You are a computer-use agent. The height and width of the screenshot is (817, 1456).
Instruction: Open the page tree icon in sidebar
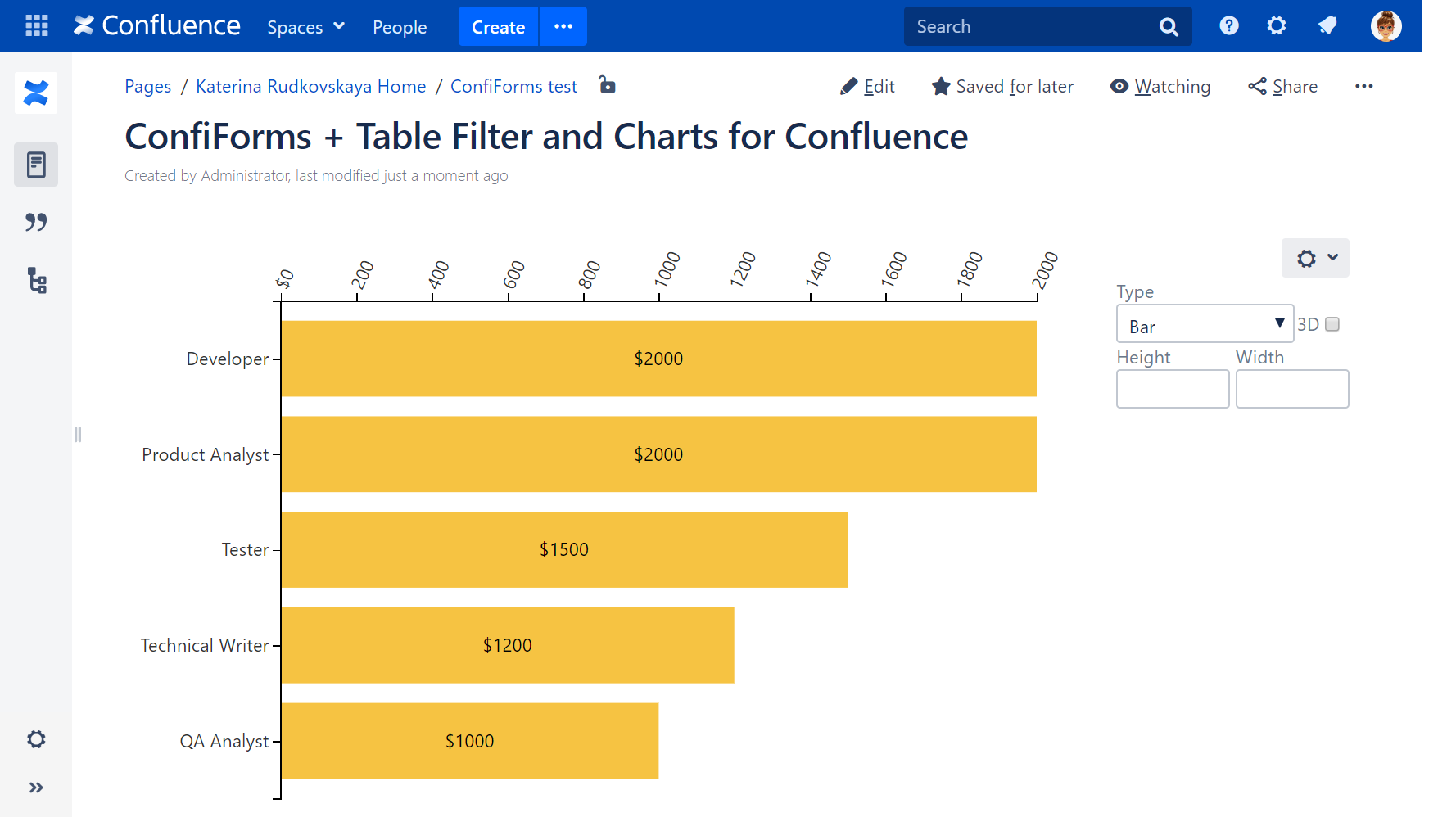(x=36, y=281)
